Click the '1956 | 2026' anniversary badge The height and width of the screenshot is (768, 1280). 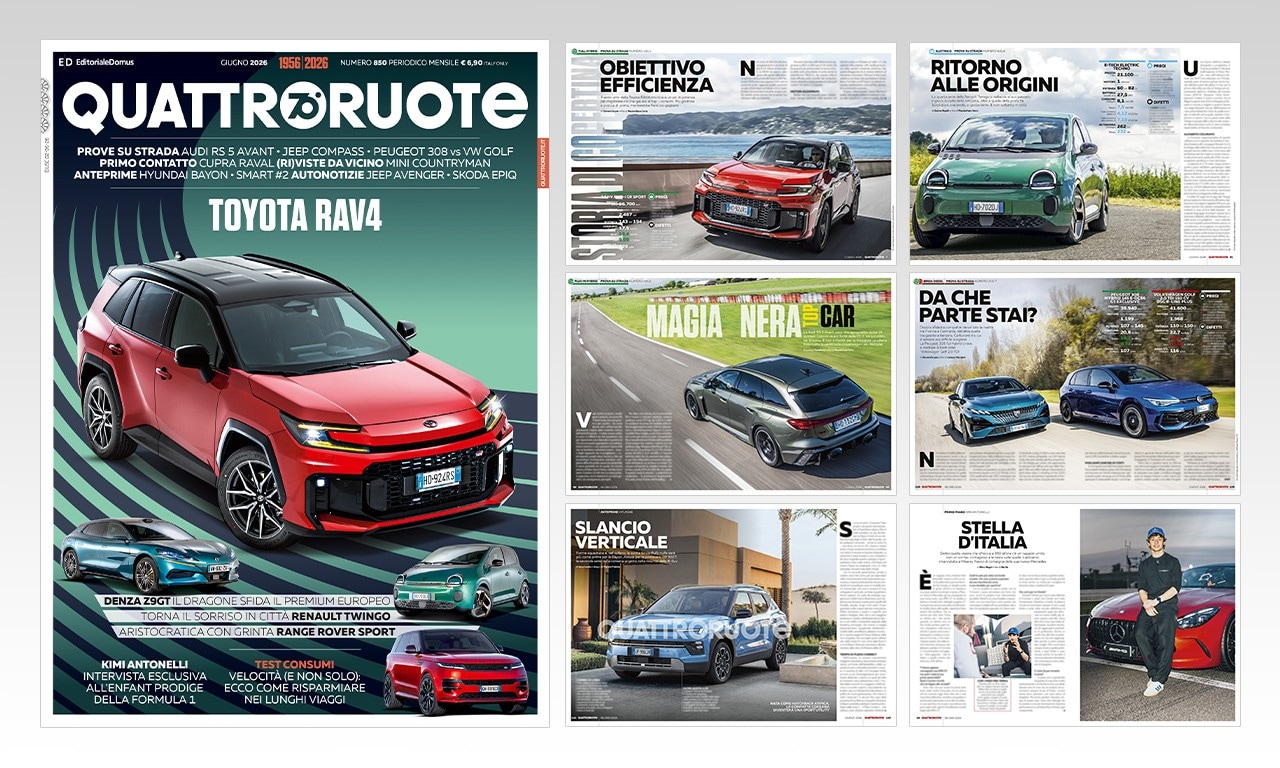(302, 63)
